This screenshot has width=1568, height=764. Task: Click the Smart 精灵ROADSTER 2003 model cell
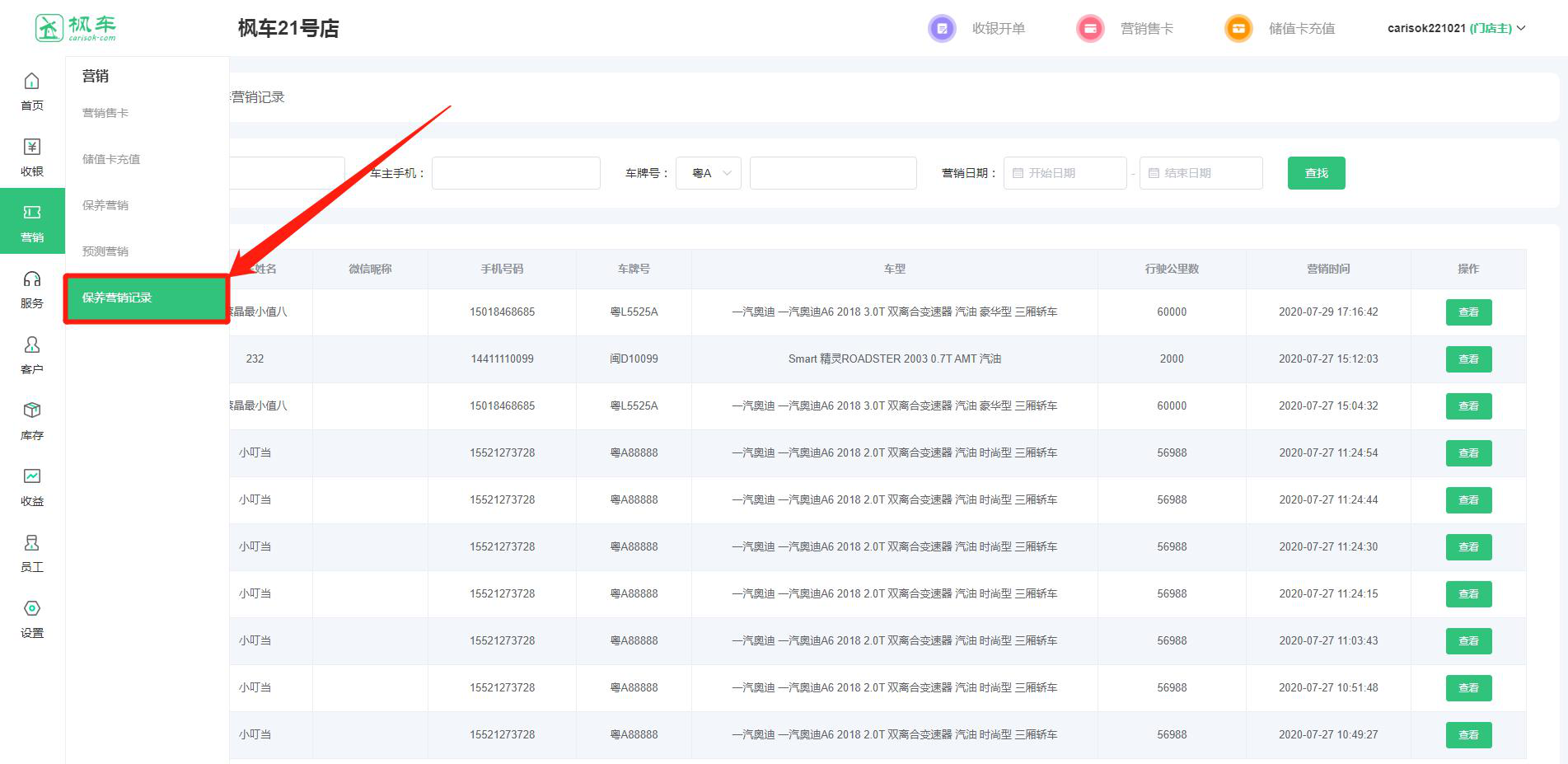pyautogui.click(x=895, y=359)
